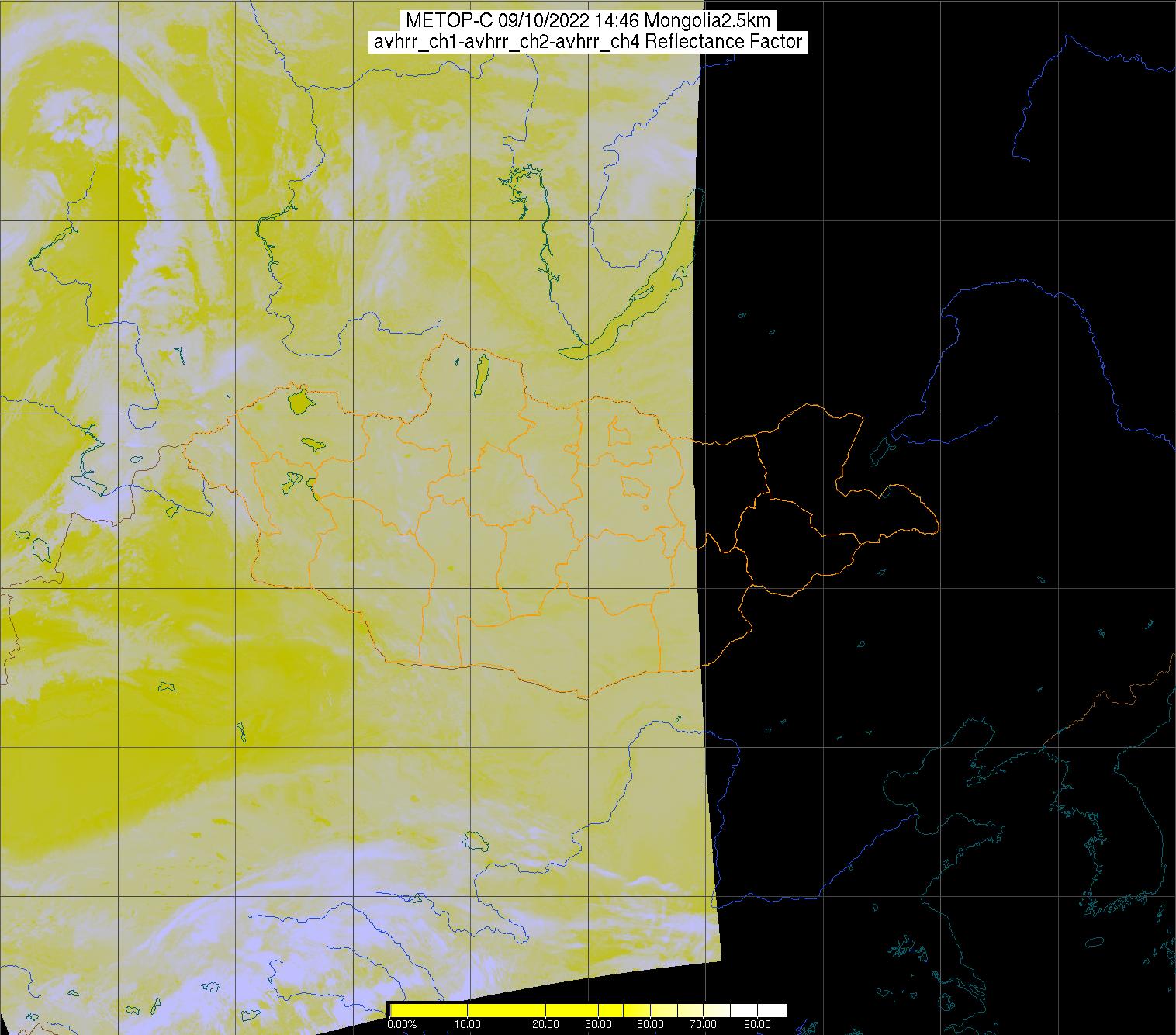Image resolution: width=1176 pixels, height=1035 pixels.
Task: Click the title line 'METOP-C 09/10/2022 14:46 Mongolia2.5km'
Action: pyautogui.click(x=588, y=21)
